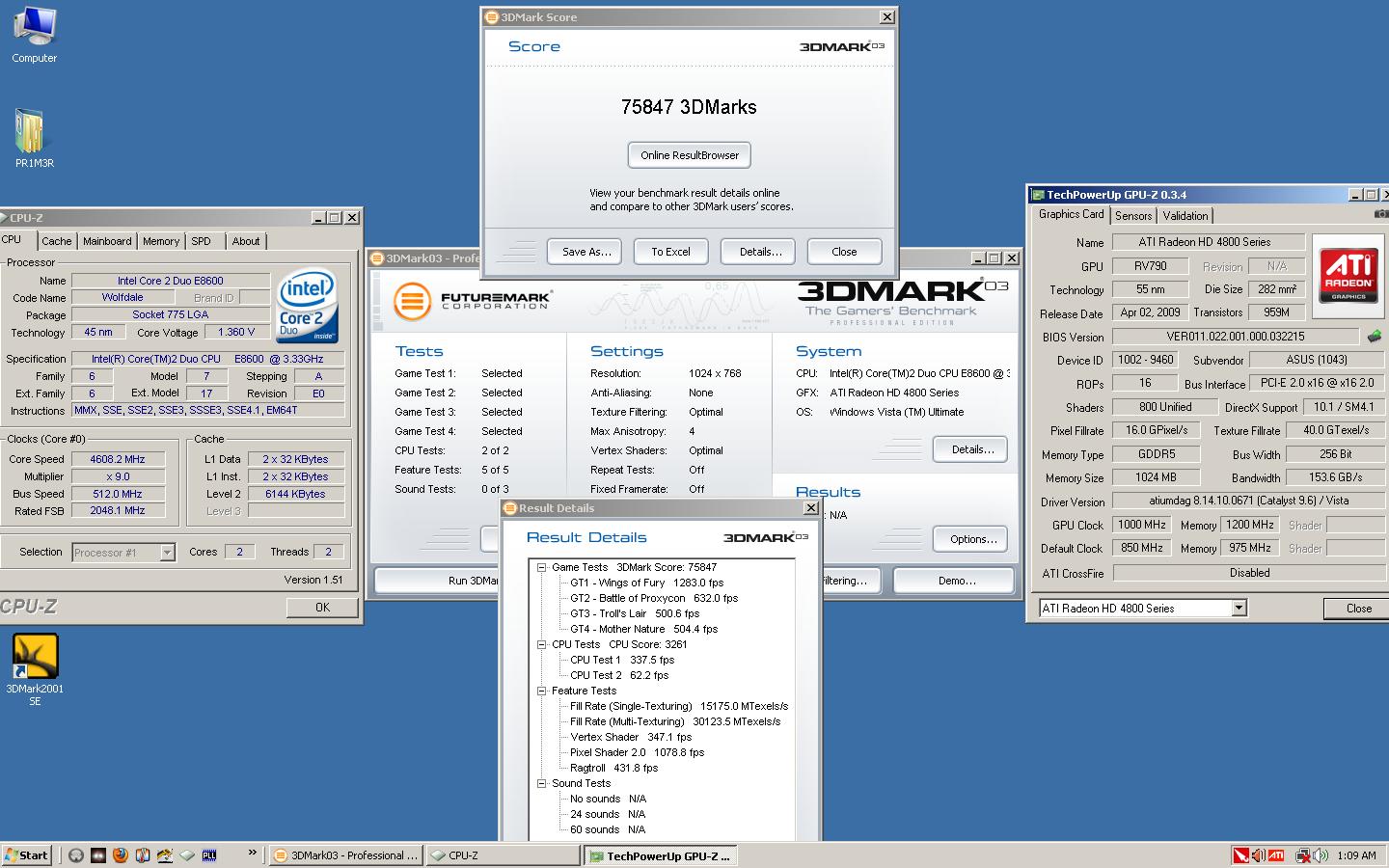The height and width of the screenshot is (868, 1389).
Task: Collapse the Feature Tests tree node
Action: tap(541, 692)
